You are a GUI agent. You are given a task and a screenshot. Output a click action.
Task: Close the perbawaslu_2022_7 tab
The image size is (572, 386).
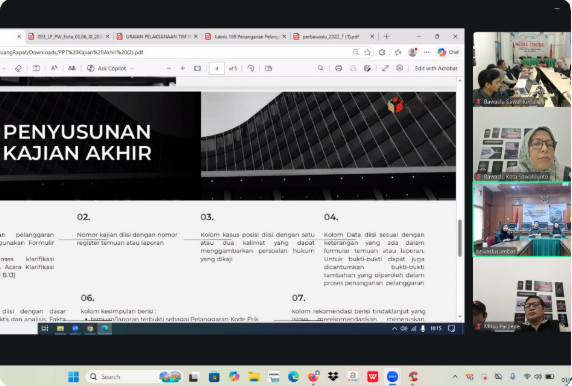click(x=372, y=36)
